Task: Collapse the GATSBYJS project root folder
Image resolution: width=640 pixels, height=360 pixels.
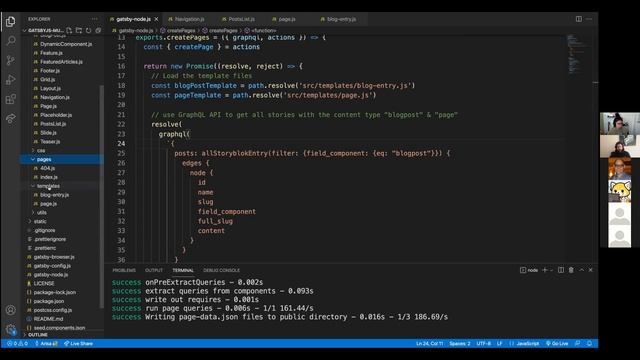Action: pos(43,31)
